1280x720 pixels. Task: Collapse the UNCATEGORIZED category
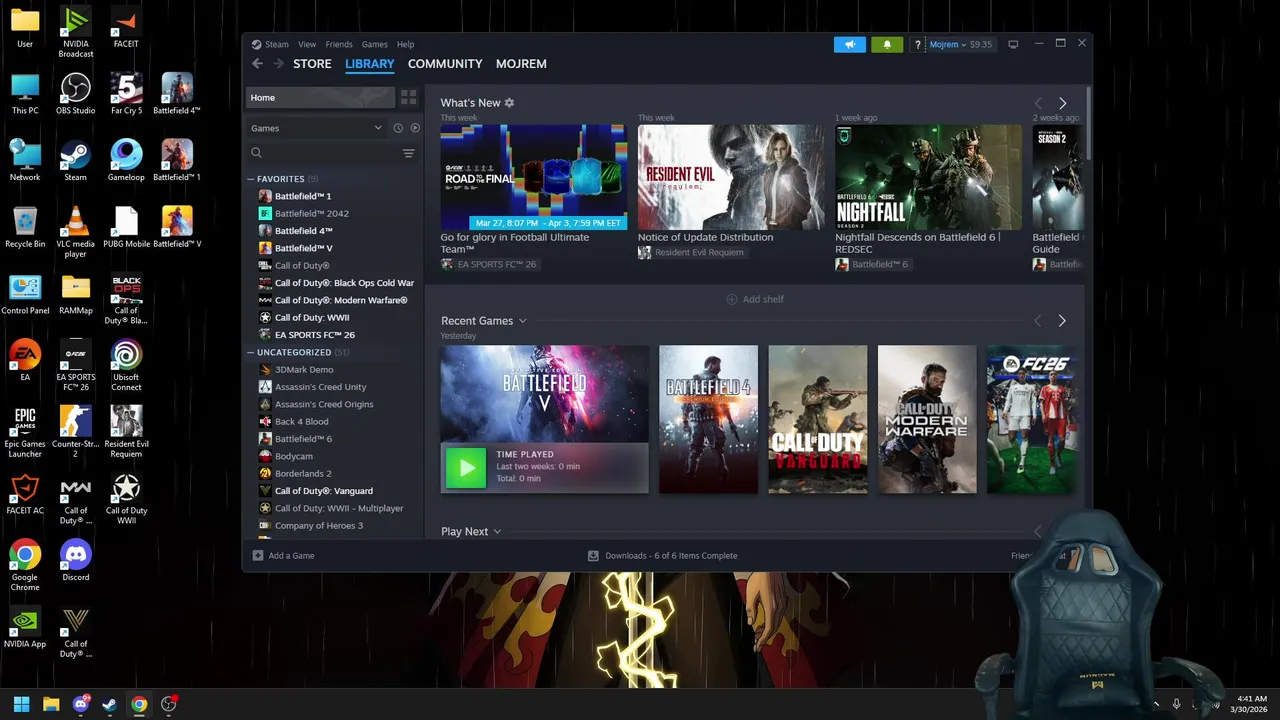tap(251, 352)
